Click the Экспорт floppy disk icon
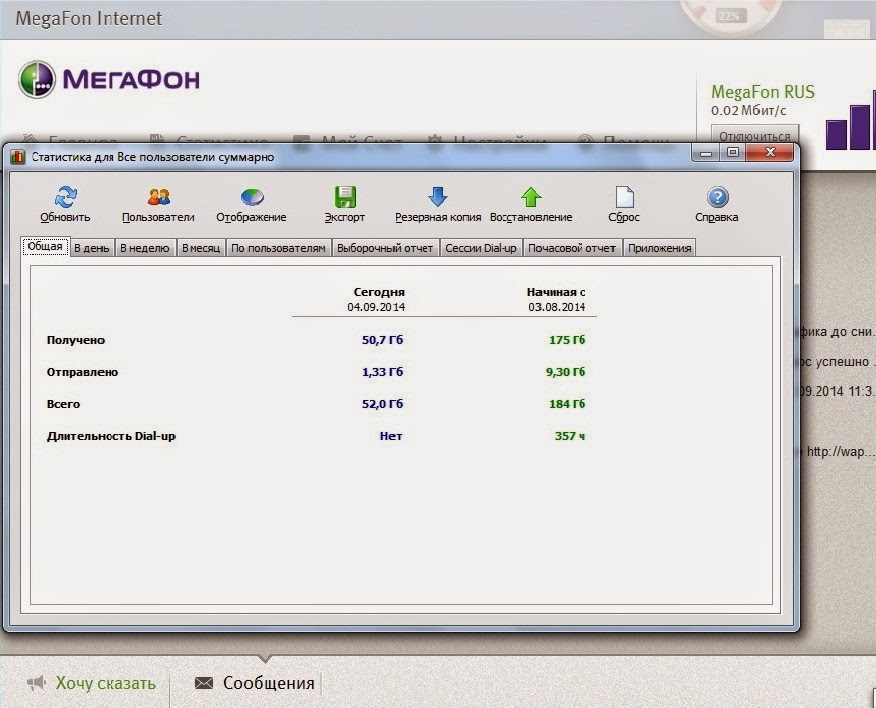Image resolution: width=876 pixels, height=708 pixels. (x=345, y=197)
